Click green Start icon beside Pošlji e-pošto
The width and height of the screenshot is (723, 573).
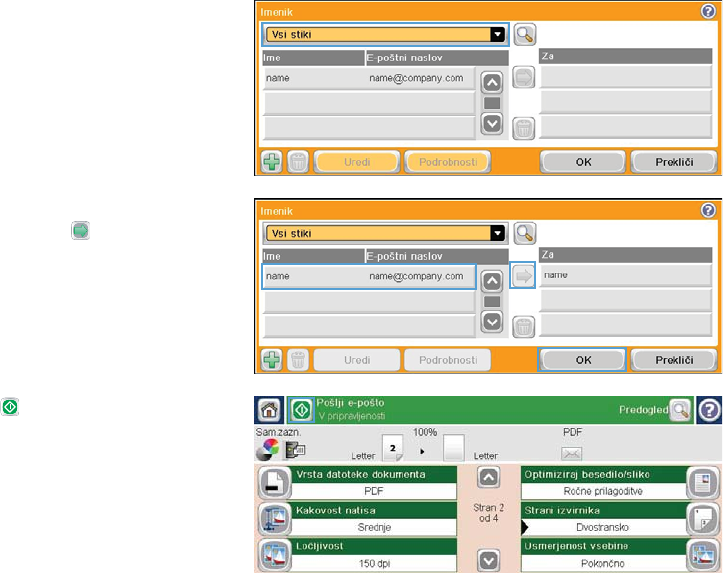pos(302,410)
